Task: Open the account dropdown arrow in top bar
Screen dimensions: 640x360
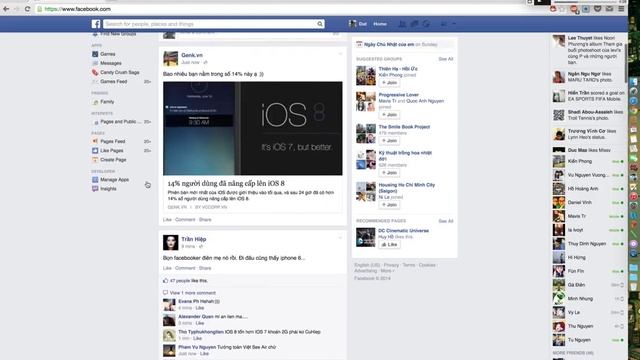Action: 454,24
